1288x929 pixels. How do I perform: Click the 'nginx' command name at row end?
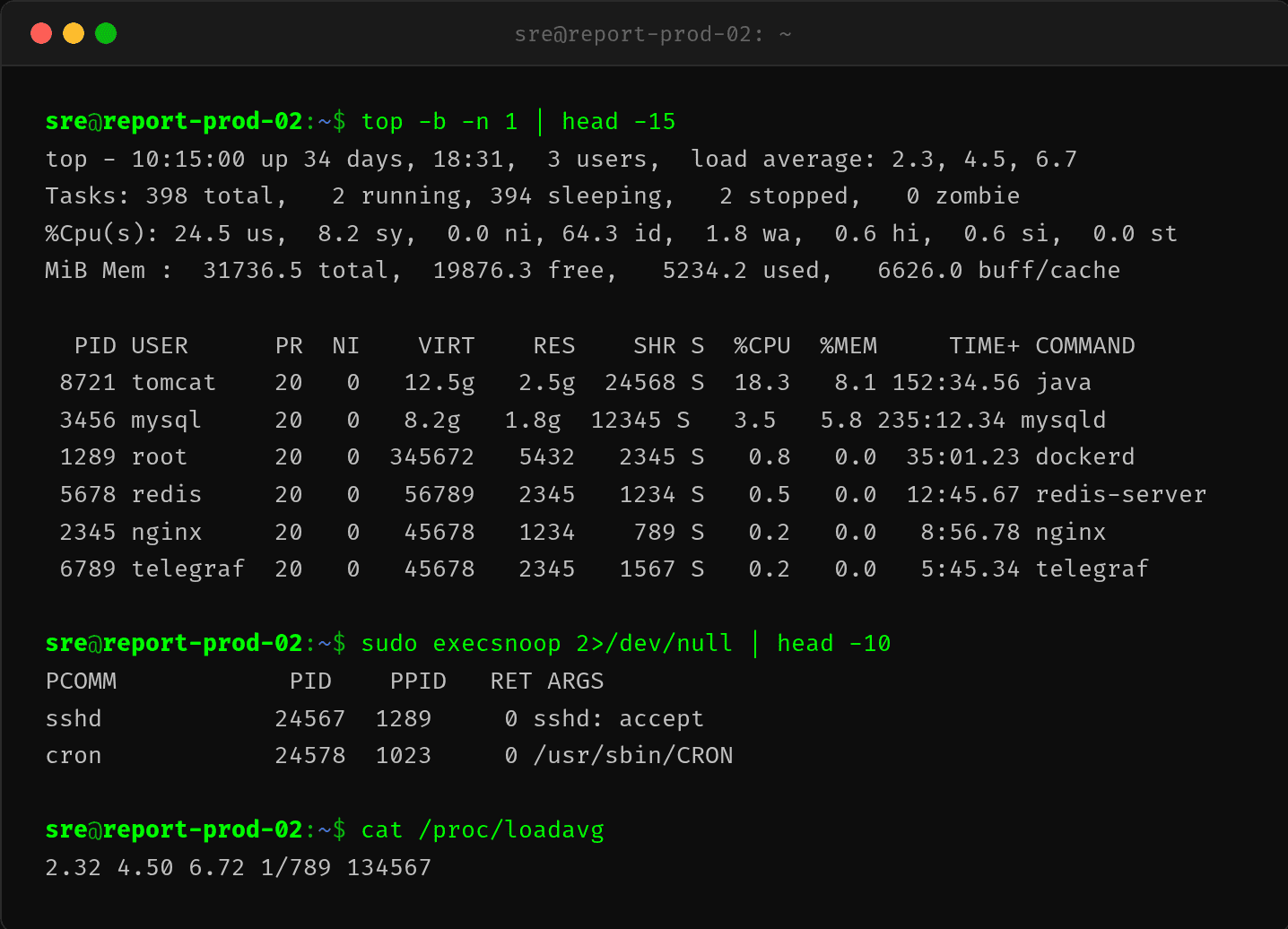tap(1071, 533)
